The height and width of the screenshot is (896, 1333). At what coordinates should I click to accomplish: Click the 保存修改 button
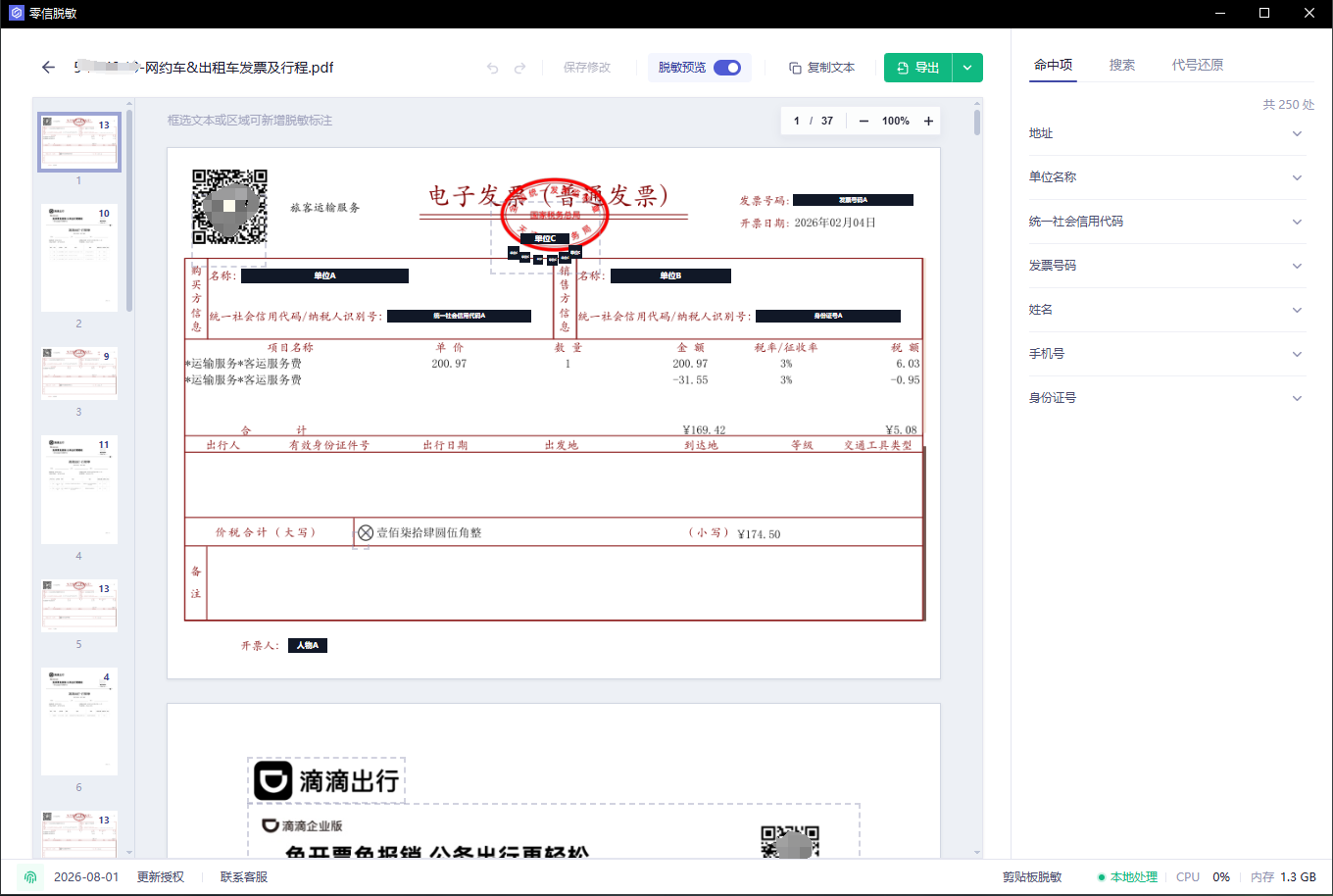587,68
